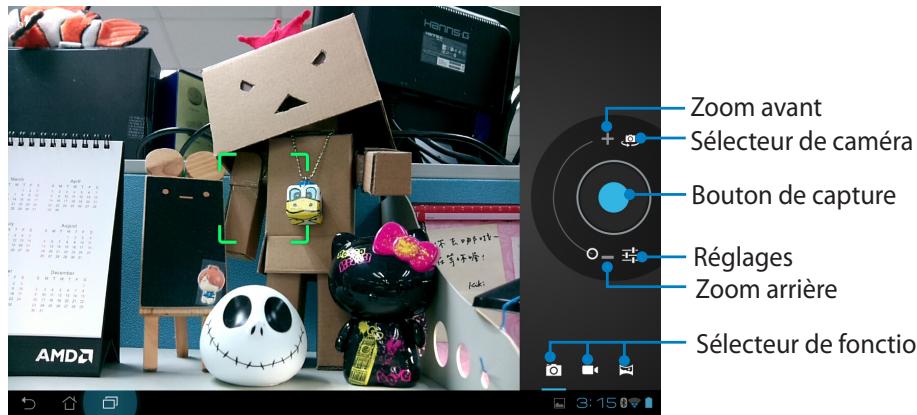Tap the battery status icon
The width and height of the screenshot is (917, 415).
[648, 403]
